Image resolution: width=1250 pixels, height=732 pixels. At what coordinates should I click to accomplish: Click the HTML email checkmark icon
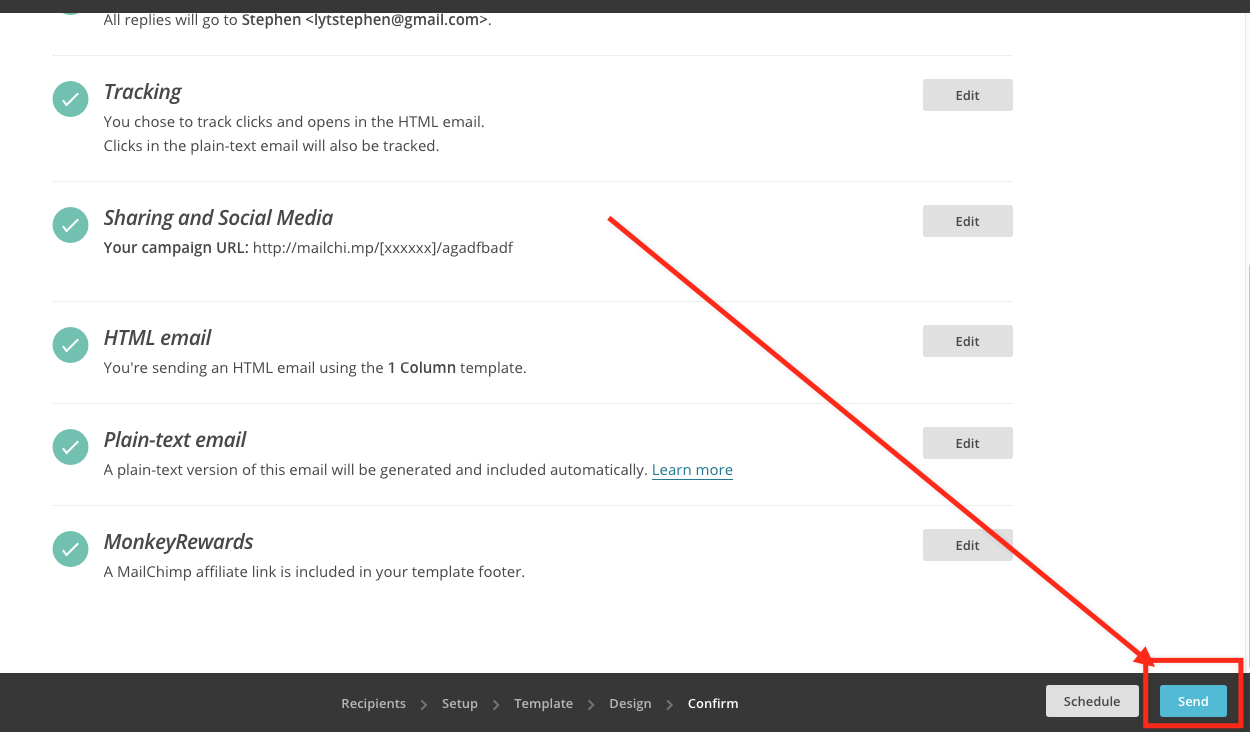[70, 345]
